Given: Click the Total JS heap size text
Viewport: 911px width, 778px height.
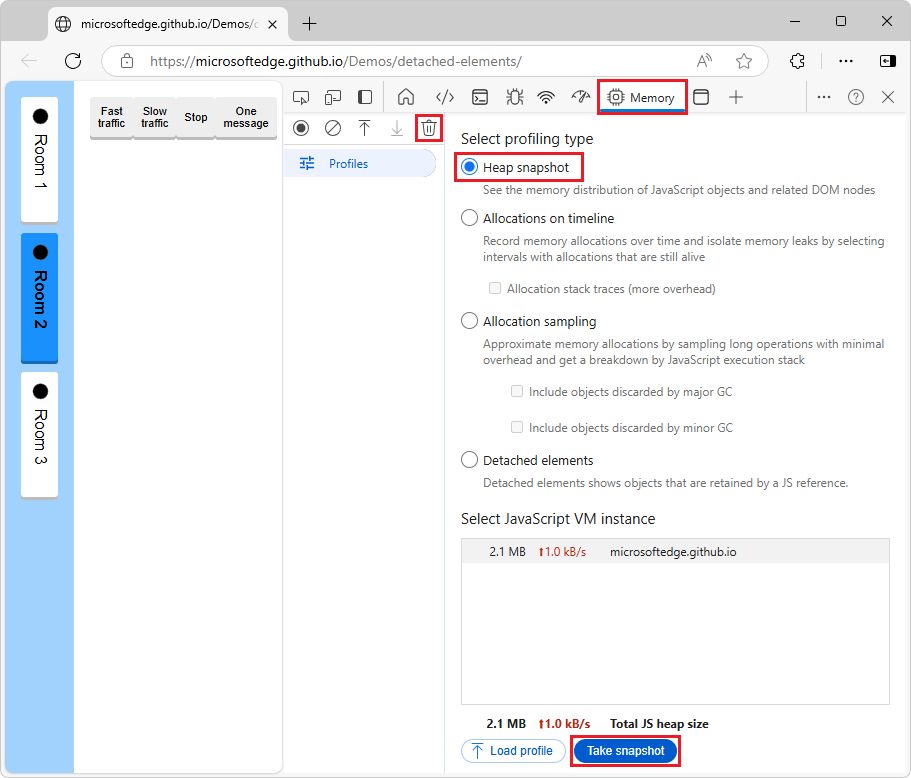Looking at the screenshot, I should (659, 724).
